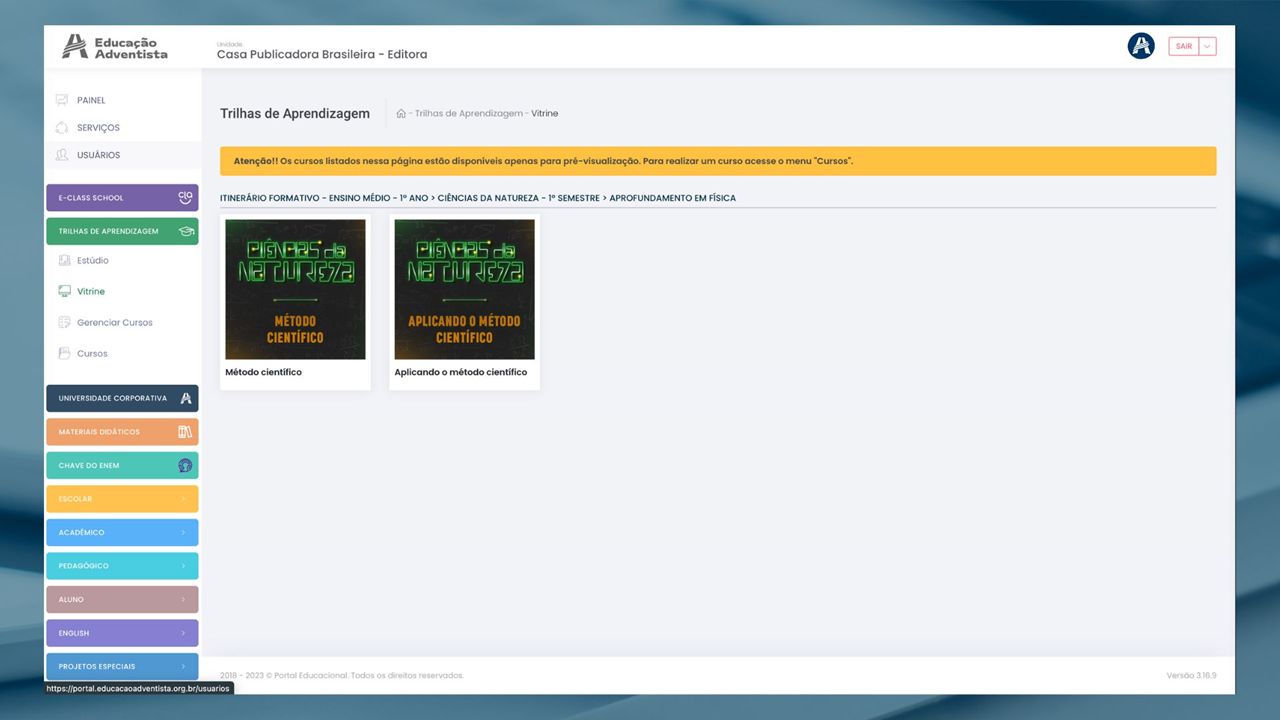Image resolution: width=1280 pixels, height=720 pixels.
Task: Collapse the Trilhas de Aprendizagem section
Action: [x=122, y=231]
